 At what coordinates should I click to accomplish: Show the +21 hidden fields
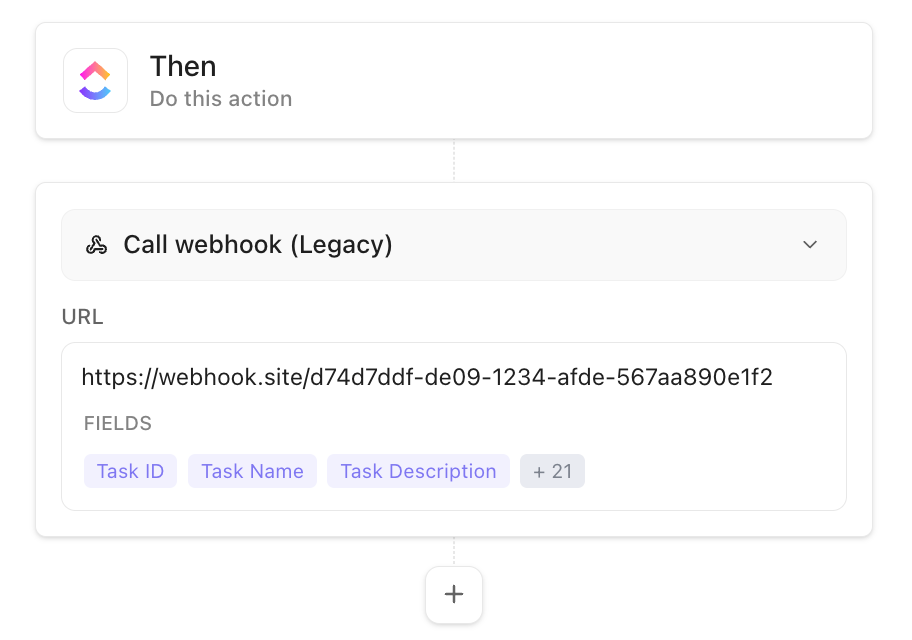(x=552, y=471)
